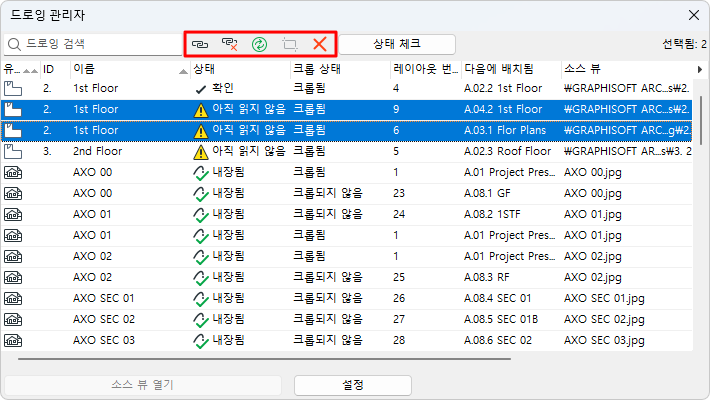The image size is (710, 400).
Task: Select the AXO SEC 01 name cell
Action: pos(104,299)
